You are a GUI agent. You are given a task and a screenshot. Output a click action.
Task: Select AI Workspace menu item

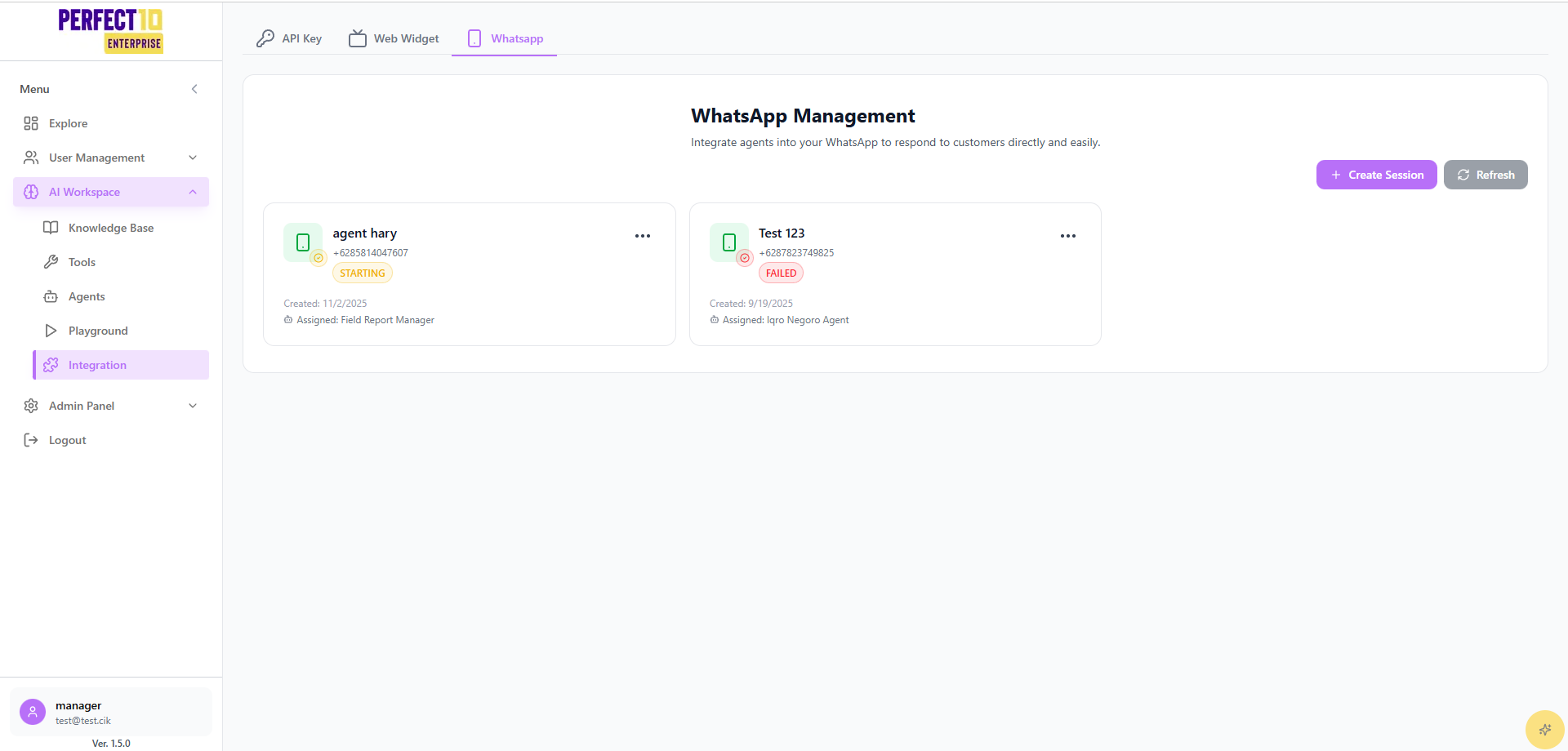[111, 192]
